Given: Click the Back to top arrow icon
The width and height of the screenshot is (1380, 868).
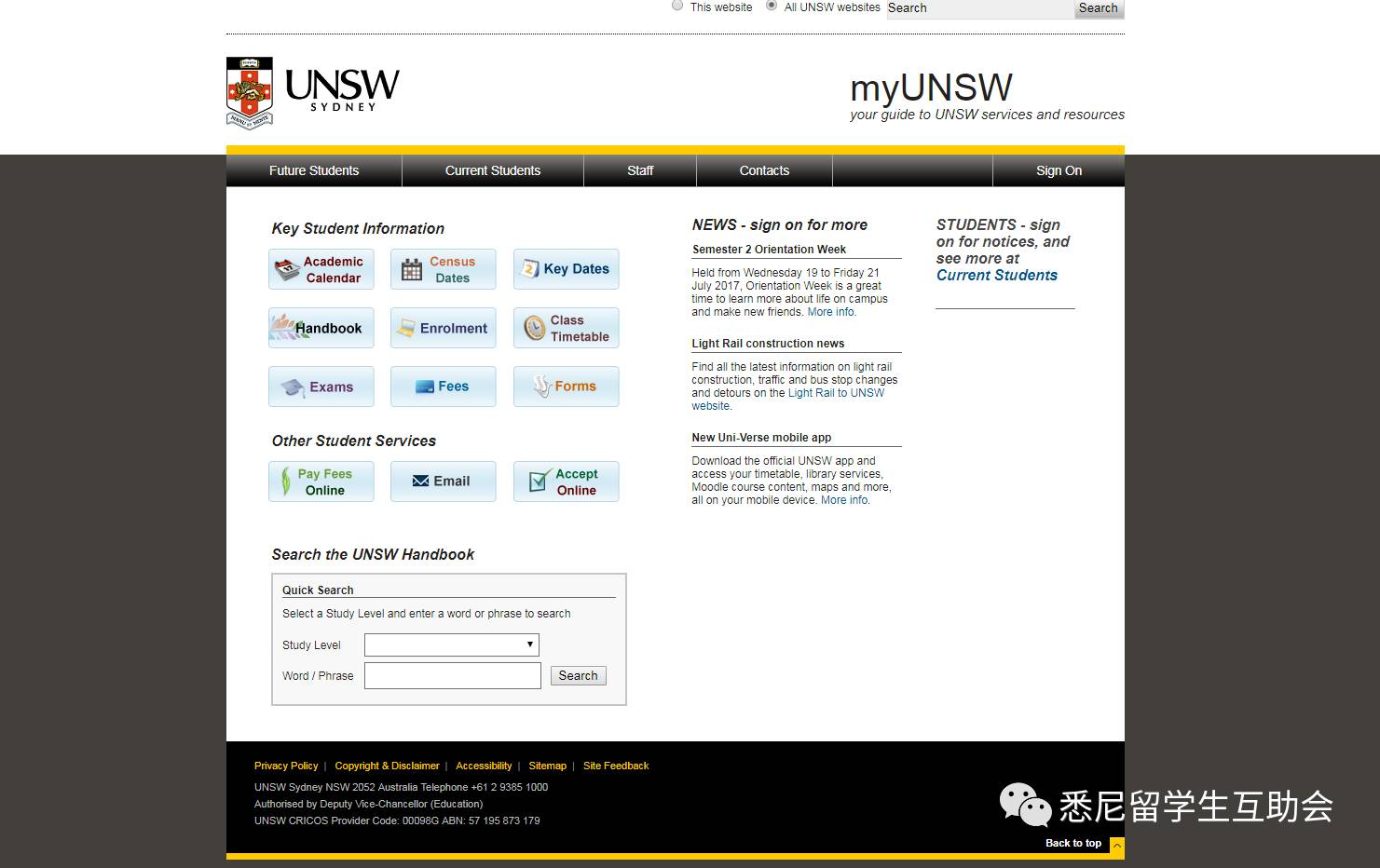Looking at the screenshot, I should pos(1117,846).
